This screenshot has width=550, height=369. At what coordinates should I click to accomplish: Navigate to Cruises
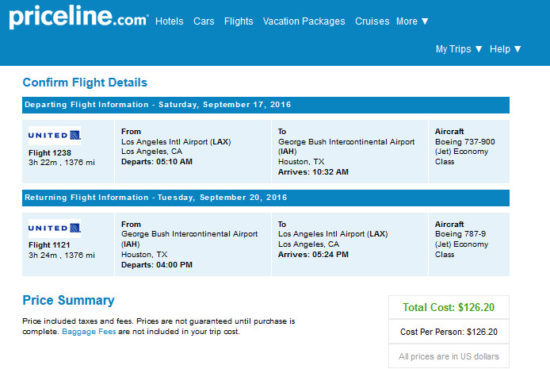tap(372, 21)
